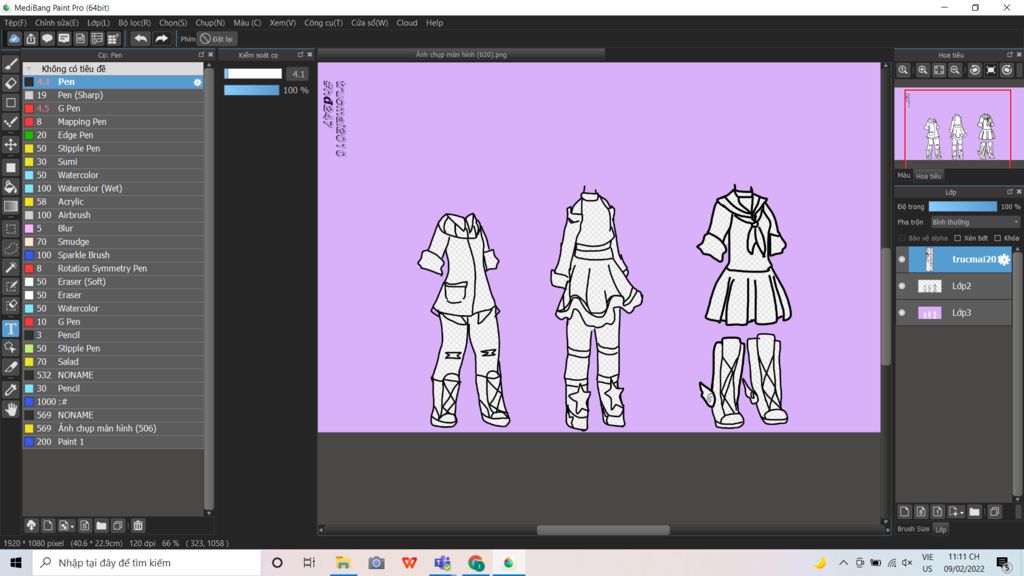Rotate the navigator view left
The image size is (1024, 576).
tap(974, 70)
